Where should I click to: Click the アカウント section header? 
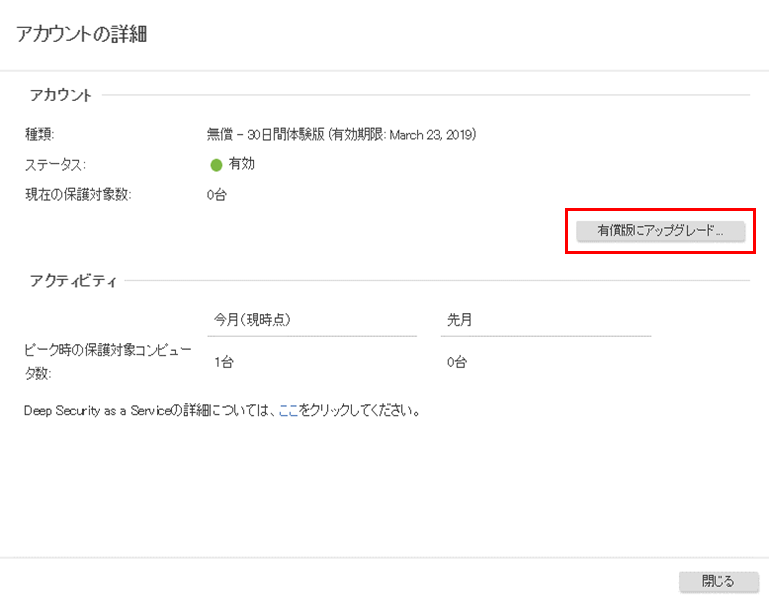tap(60, 96)
